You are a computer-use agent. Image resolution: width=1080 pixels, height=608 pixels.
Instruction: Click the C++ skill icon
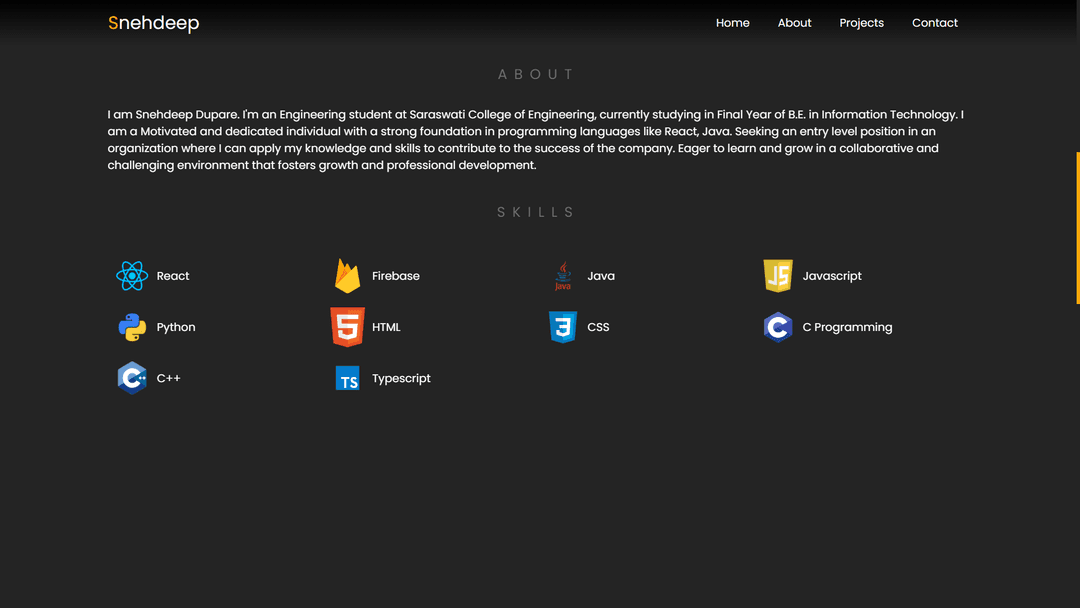[x=132, y=378]
